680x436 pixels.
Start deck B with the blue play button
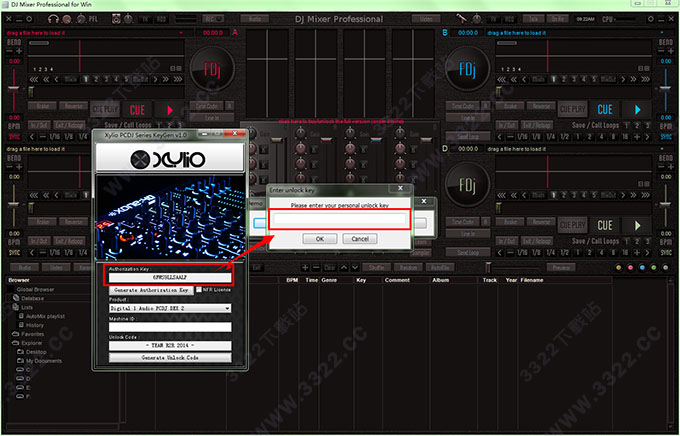click(637, 109)
